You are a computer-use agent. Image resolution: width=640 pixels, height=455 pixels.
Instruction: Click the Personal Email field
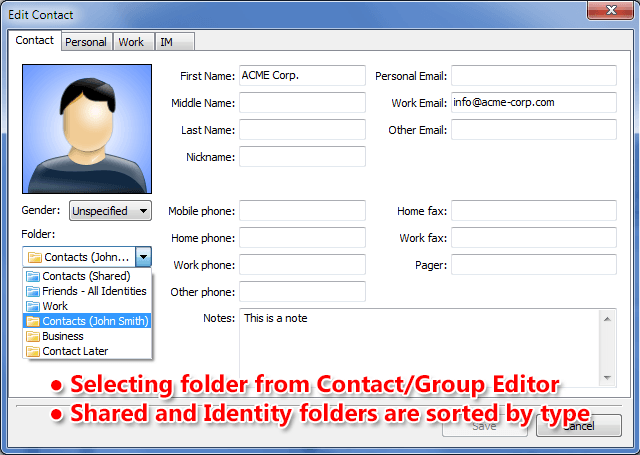point(534,75)
